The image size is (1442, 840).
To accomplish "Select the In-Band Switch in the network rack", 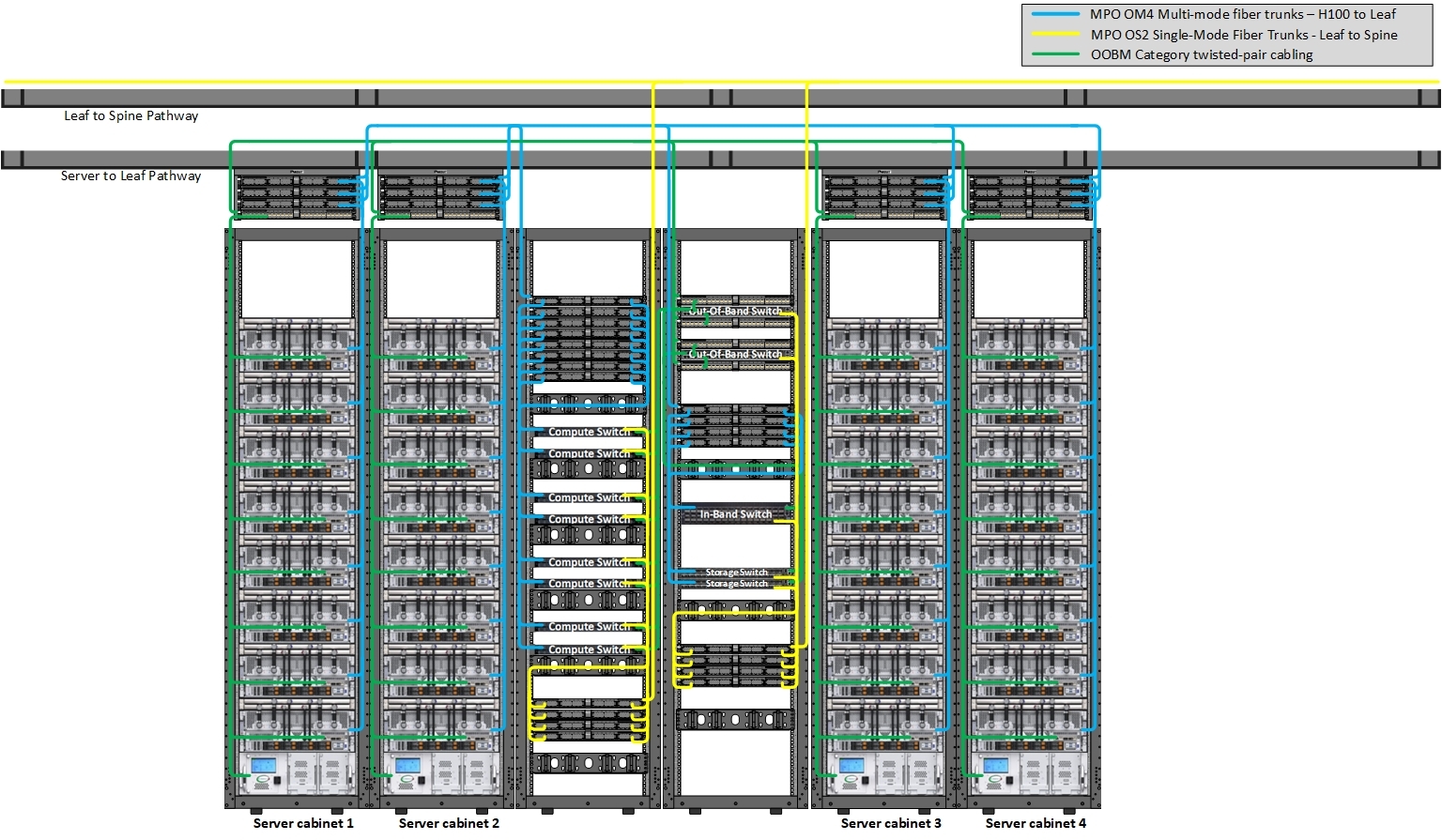I will pos(737,514).
